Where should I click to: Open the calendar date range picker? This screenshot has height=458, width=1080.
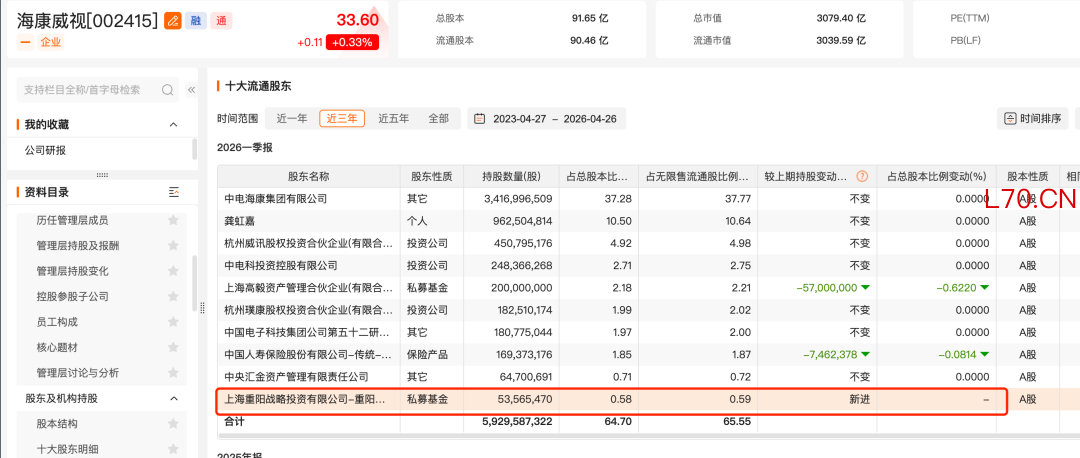tap(480, 118)
